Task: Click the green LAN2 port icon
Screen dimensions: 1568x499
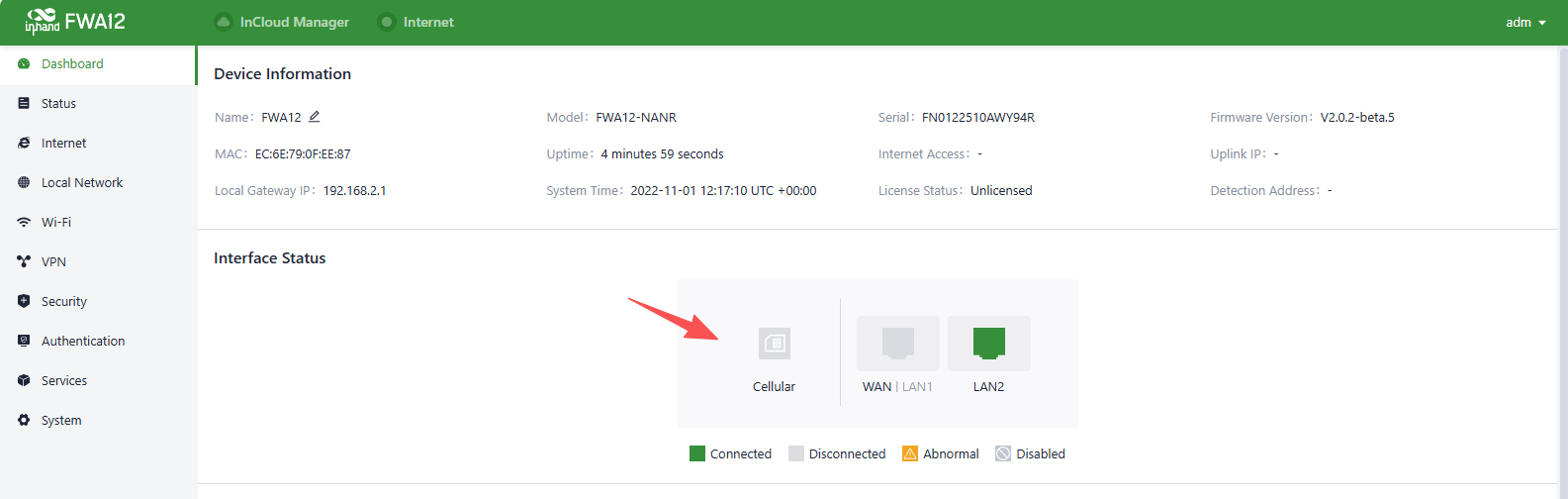Action: tap(988, 344)
